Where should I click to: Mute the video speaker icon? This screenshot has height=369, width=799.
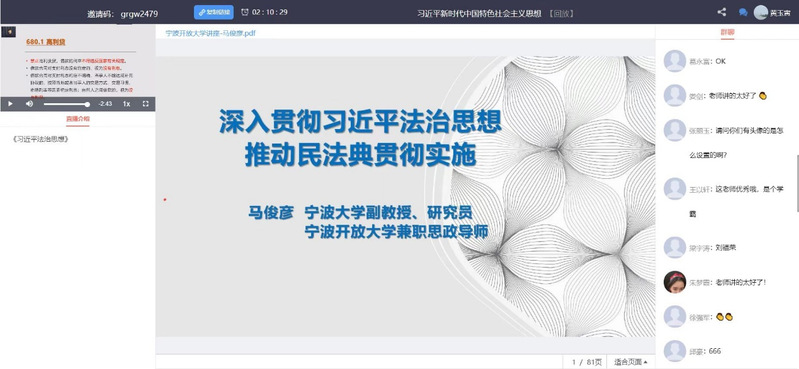[x=30, y=104]
